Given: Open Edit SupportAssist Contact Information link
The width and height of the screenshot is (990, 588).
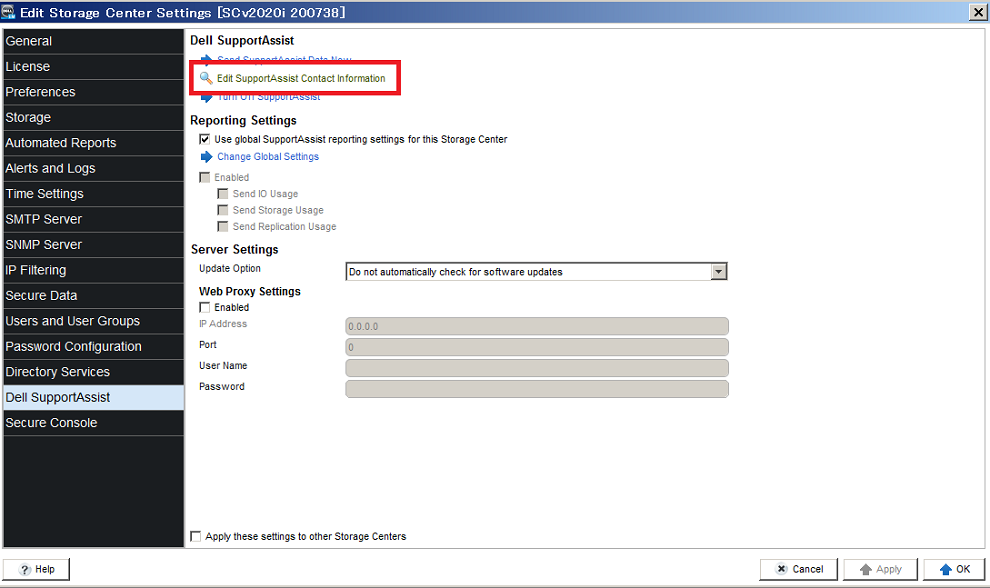Looking at the screenshot, I should [301, 78].
